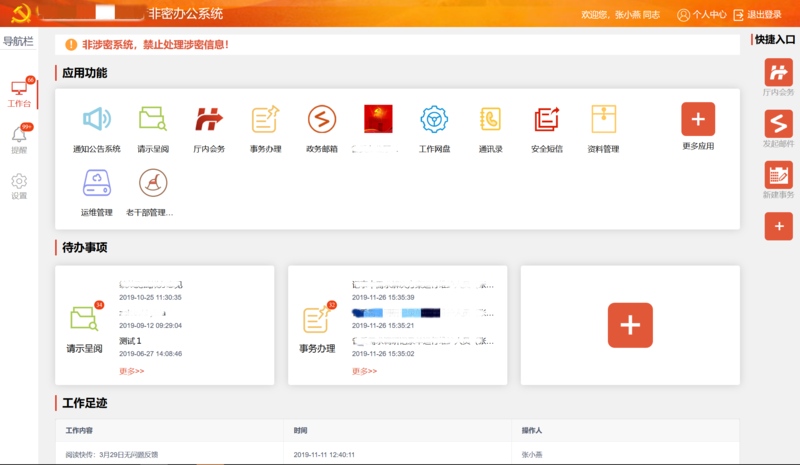Open 个人中心 in header
Viewport: 800px width, 465px height.
click(701, 15)
